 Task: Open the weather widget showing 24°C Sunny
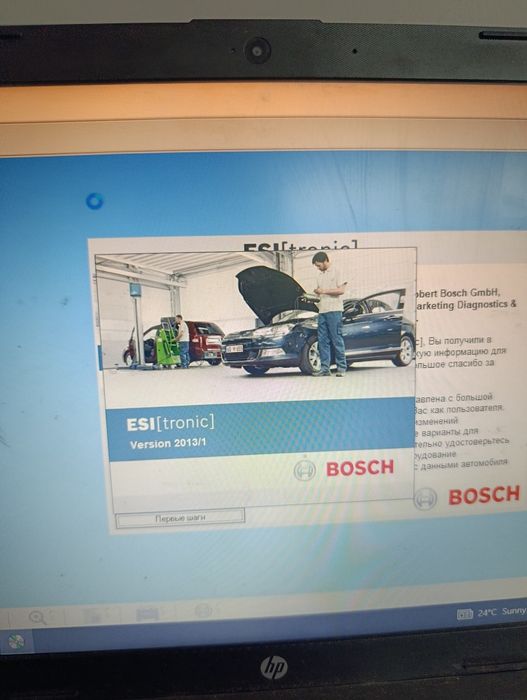[x=491, y=612]
